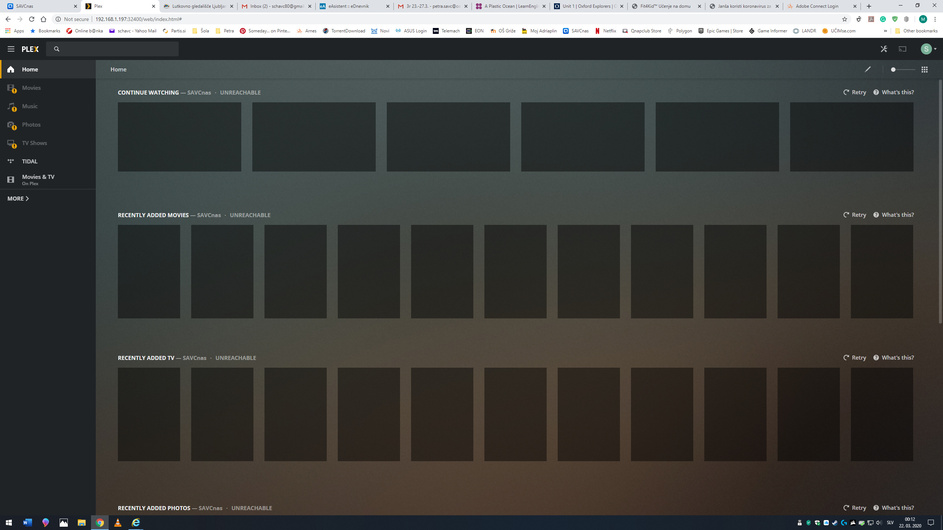Click the CONTINUE WATCHING heading

point(148,93)
